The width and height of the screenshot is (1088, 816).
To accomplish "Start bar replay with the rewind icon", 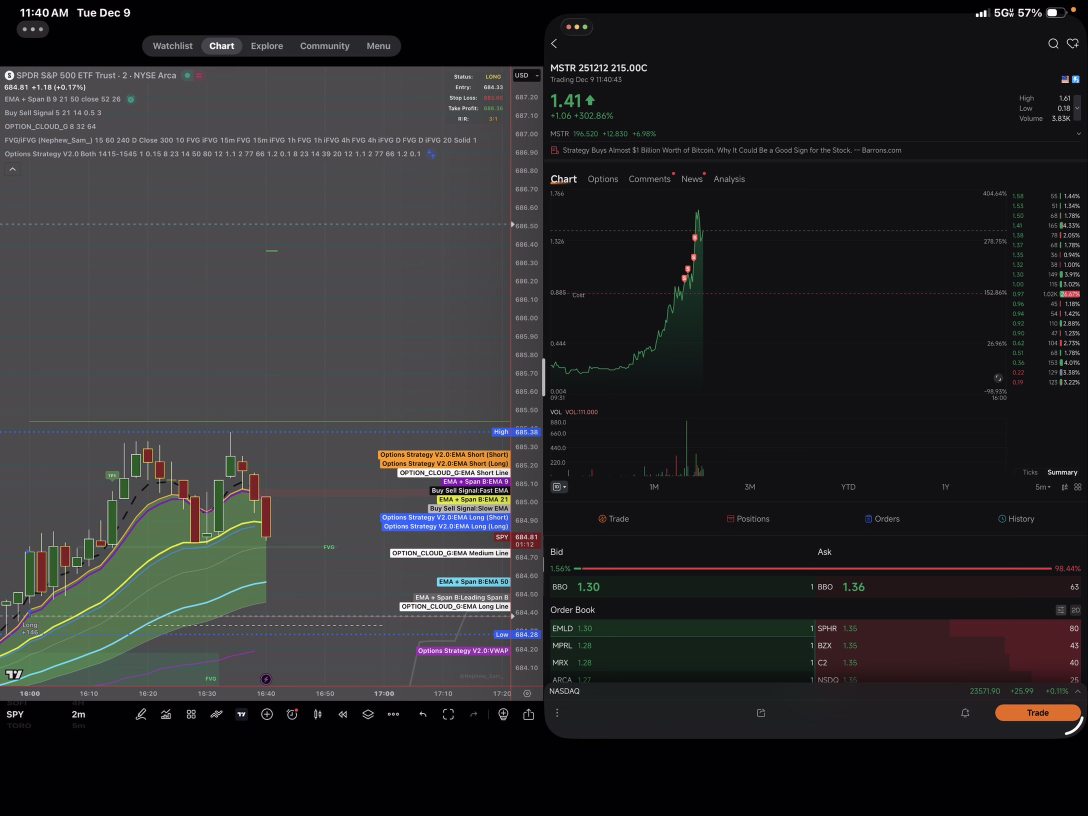I will click(x=343, y=714).
